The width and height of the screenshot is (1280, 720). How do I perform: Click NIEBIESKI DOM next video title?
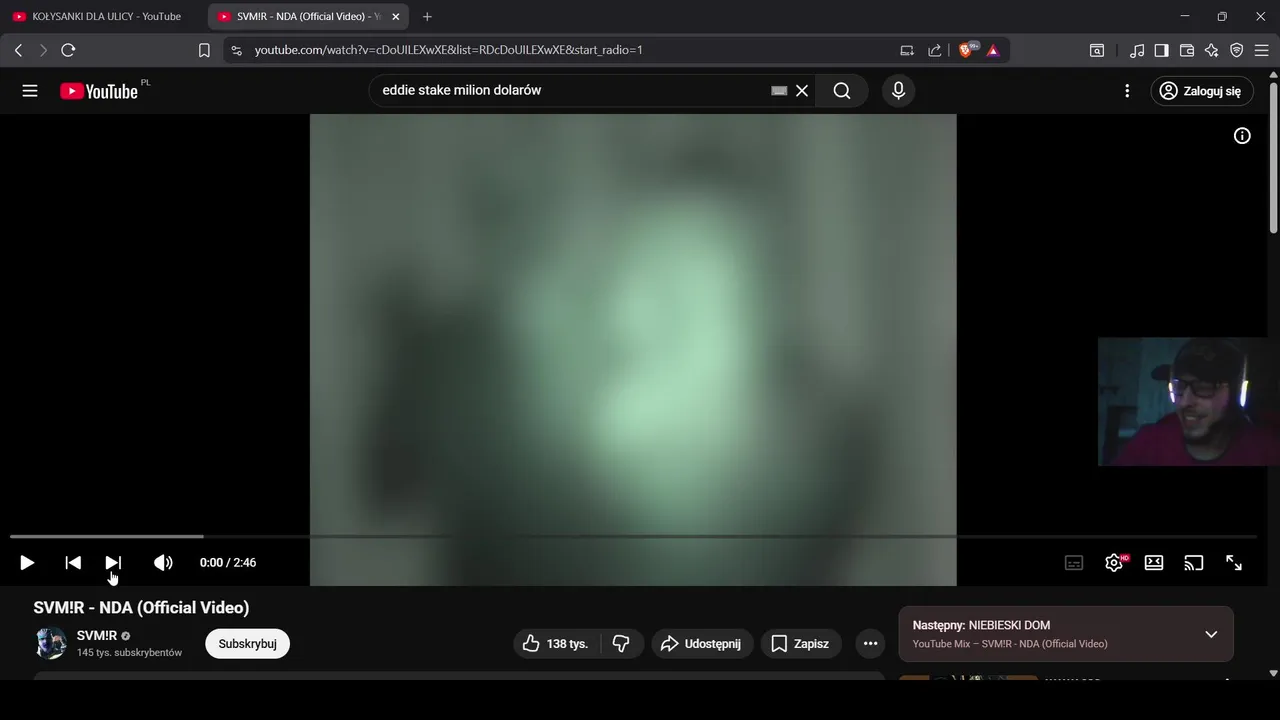(1009, 625)
